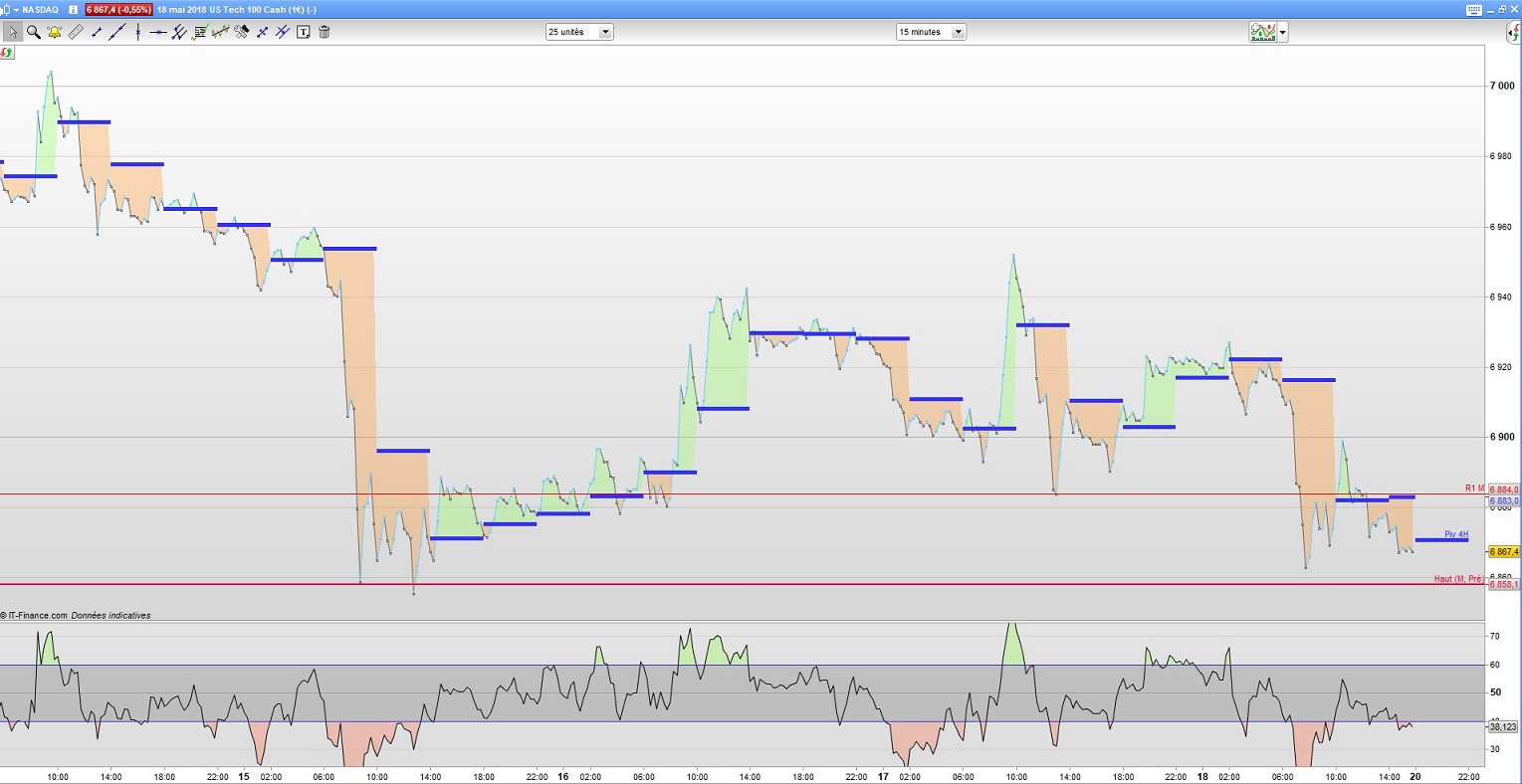Image resolution: width=1522 pixels, height=784 pixels.
Task: Open the 25 unités dropdown
Action: [x=579, y=32]
